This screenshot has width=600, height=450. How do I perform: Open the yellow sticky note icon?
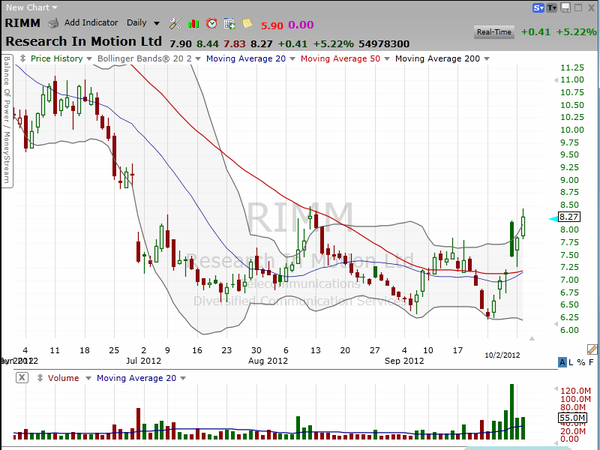[x=247, y=23]
